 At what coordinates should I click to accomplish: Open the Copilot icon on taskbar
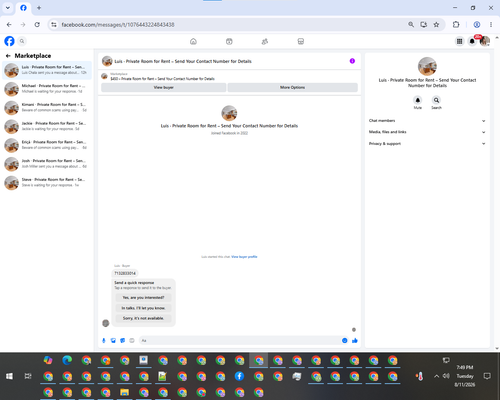(48, 360)
